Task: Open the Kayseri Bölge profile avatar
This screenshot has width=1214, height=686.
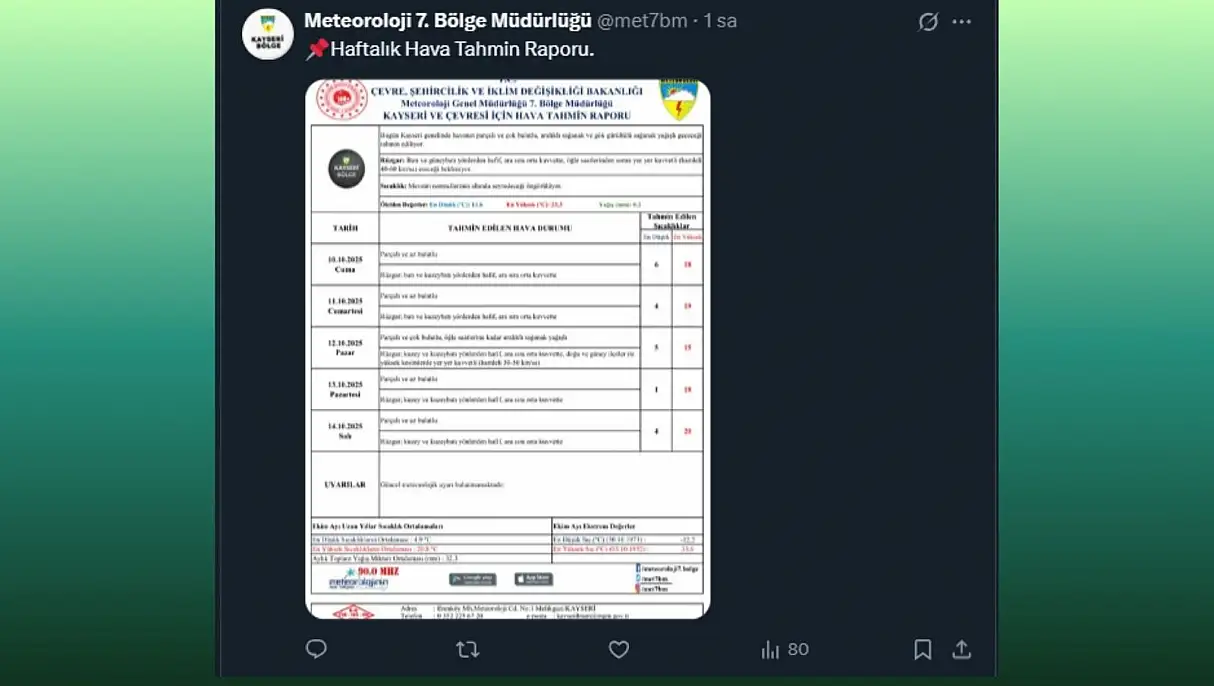Action: coord(268,34)
